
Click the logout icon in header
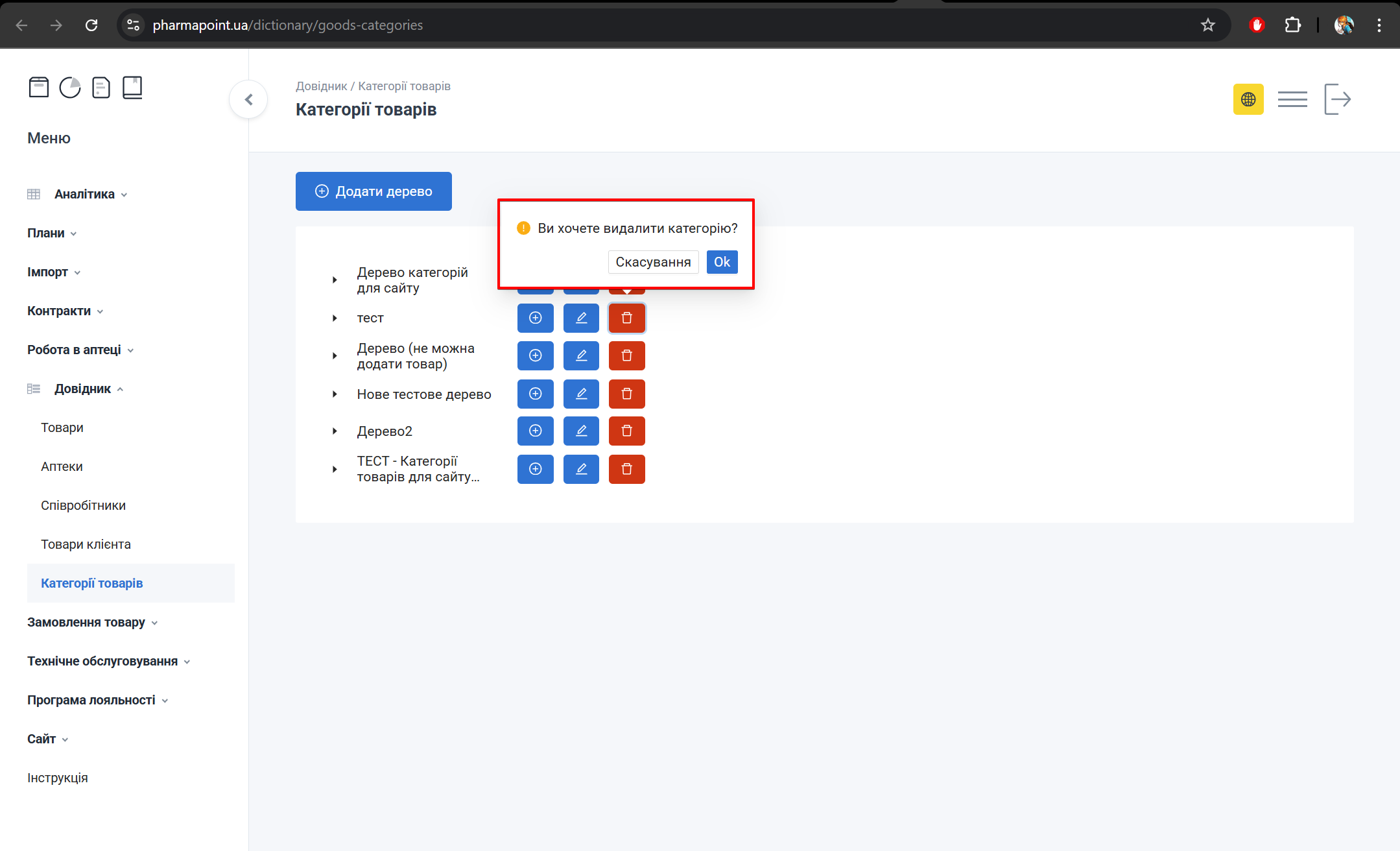[1337, 99]
